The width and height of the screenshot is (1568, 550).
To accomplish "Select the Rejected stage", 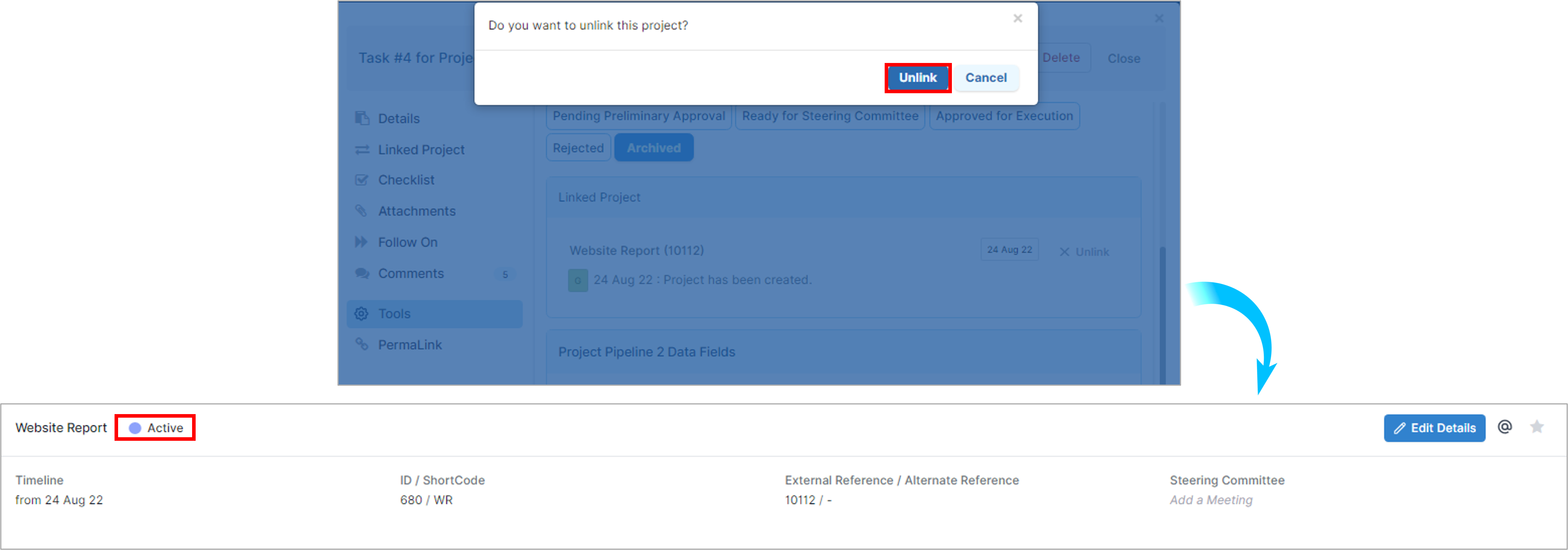I will click(578, 148).
